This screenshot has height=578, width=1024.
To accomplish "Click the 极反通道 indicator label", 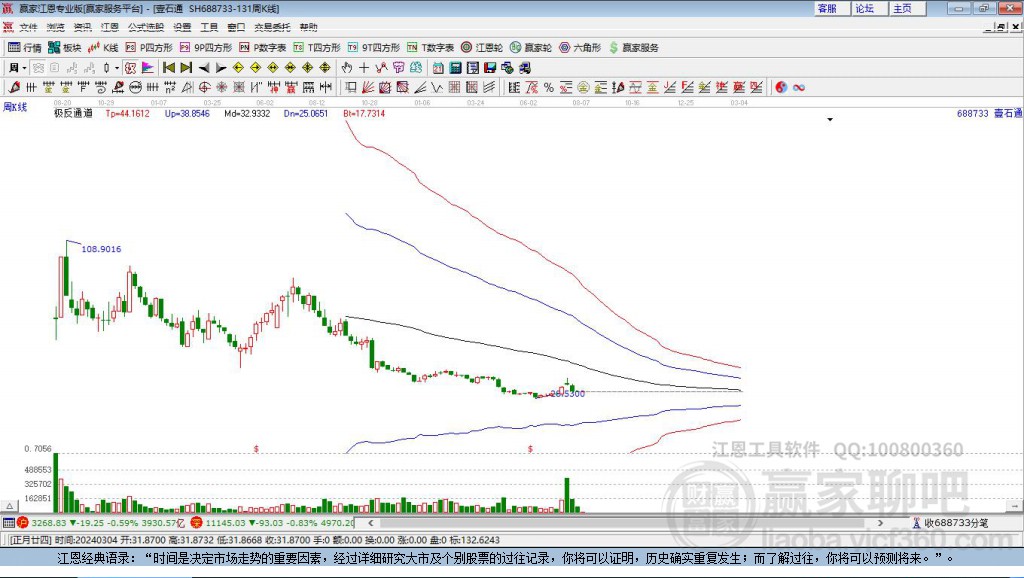I will 72,113.
